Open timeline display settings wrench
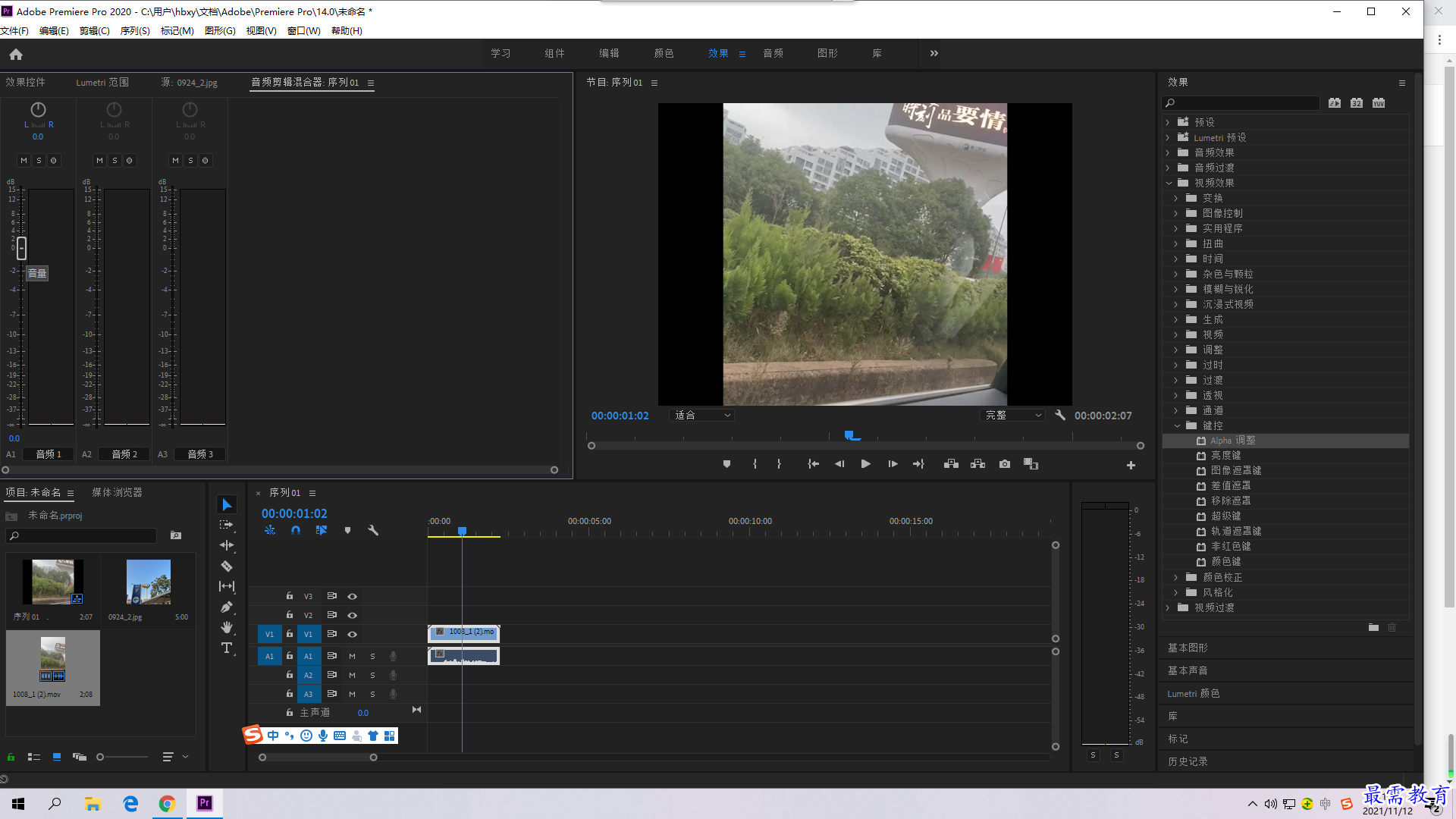The width and height of the screenshot is (1456, 819). point(373,530)
